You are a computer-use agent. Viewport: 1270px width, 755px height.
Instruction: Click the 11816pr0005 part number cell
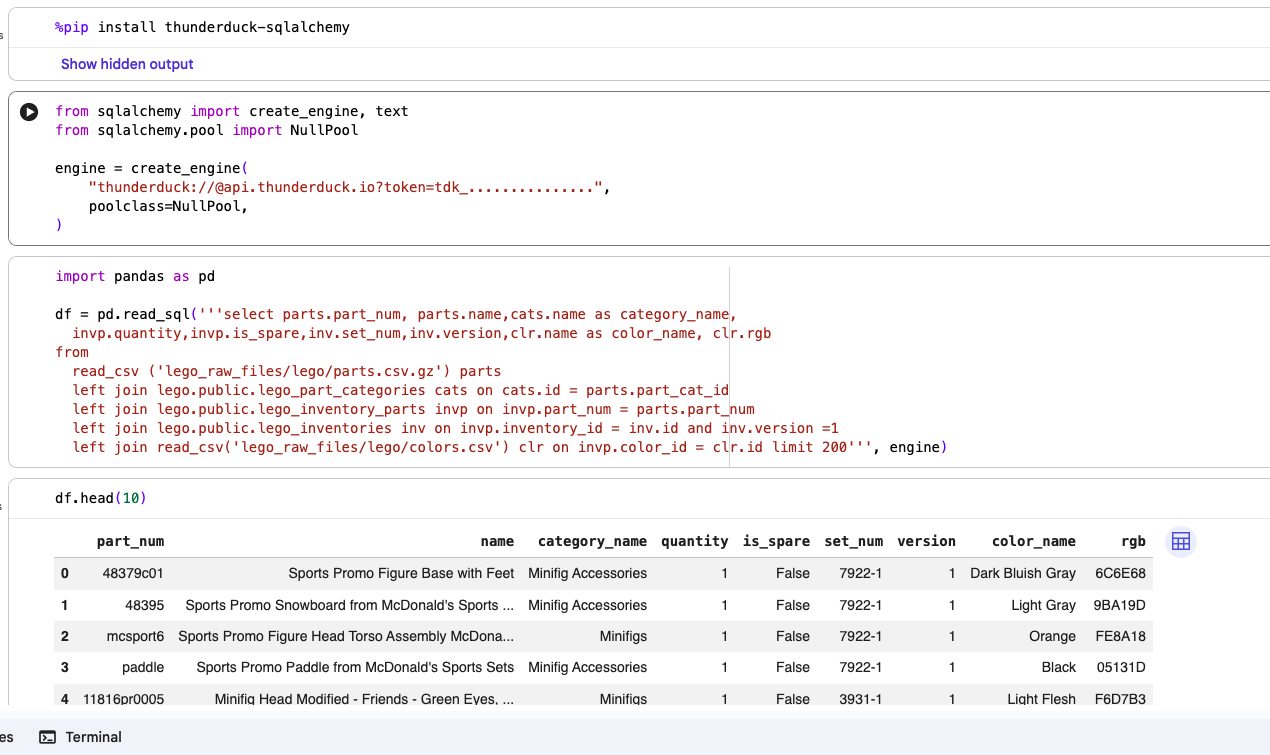[123, 699]
